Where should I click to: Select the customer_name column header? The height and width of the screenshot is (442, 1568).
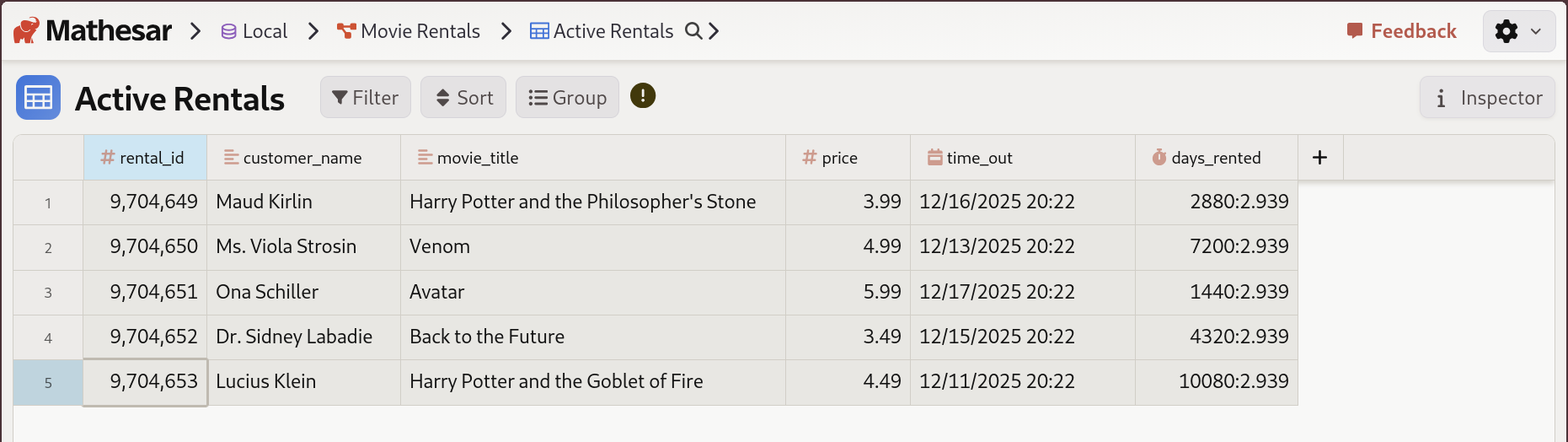(302, 158)
